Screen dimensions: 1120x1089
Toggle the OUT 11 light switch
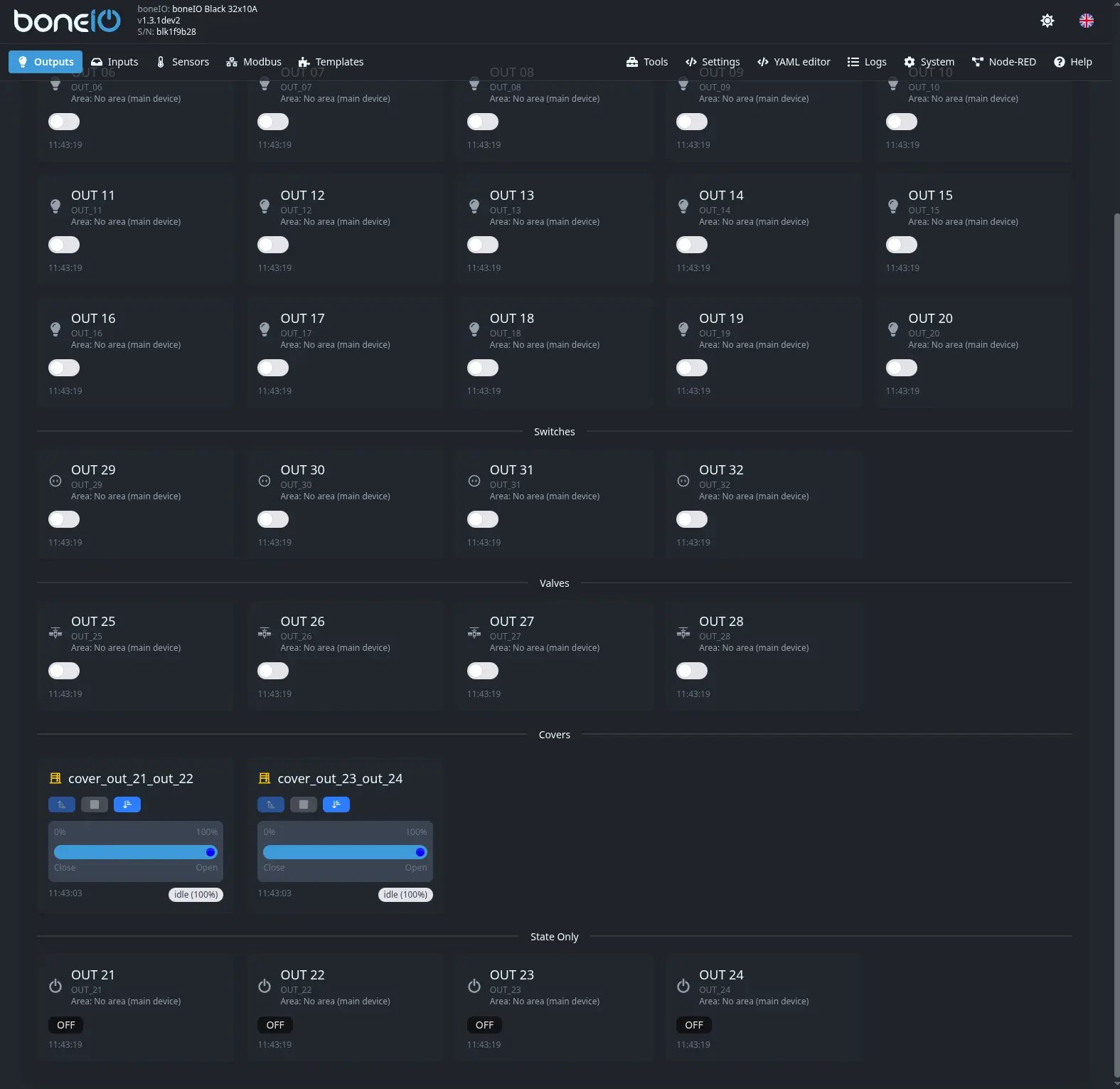click(64, 245)
